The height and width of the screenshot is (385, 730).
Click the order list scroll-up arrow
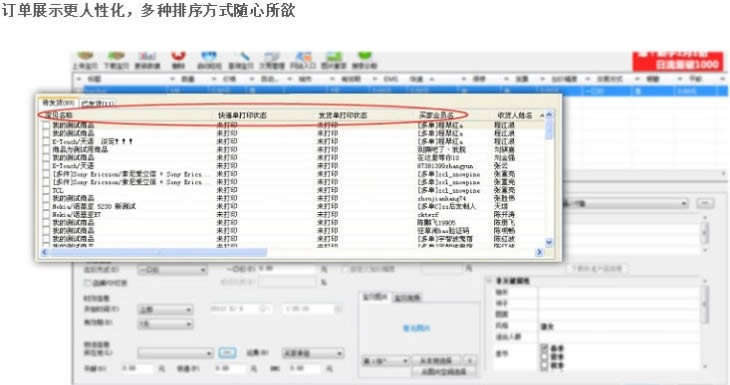[549, 115]
